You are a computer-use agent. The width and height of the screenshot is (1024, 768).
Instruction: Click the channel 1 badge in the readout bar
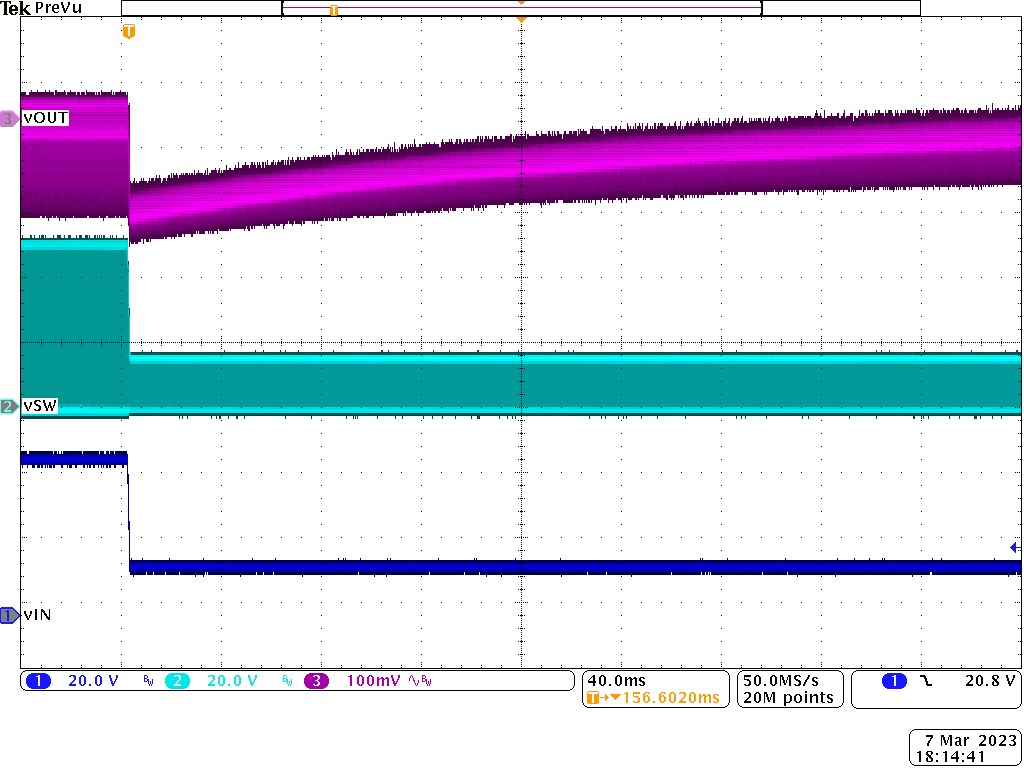click(38, 681)
